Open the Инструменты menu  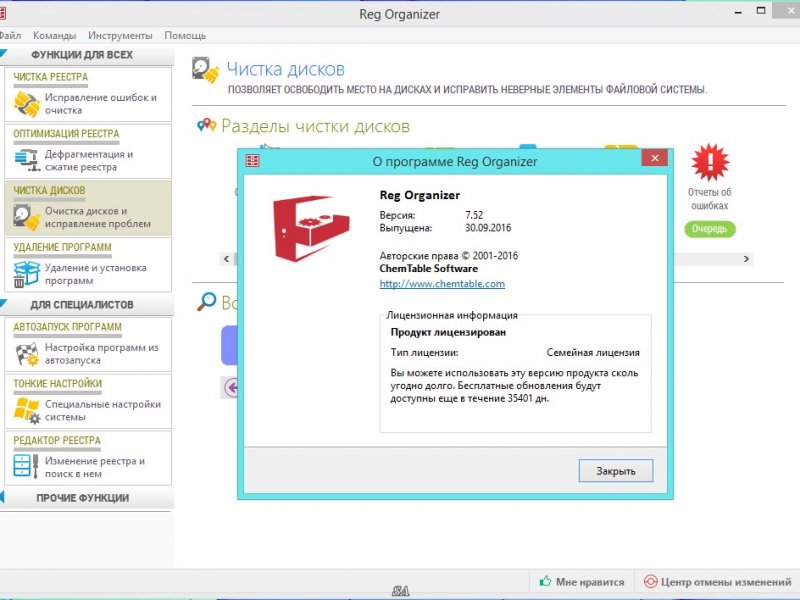[x=120, y=35]
